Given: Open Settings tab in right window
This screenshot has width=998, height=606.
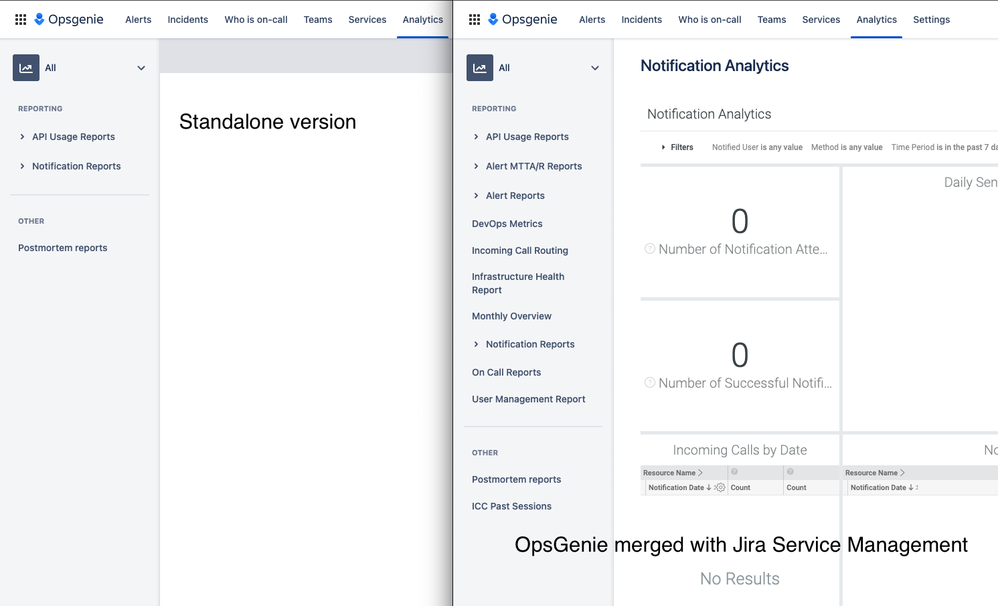Looking at the screenshot, I should [x=931, y=20].
